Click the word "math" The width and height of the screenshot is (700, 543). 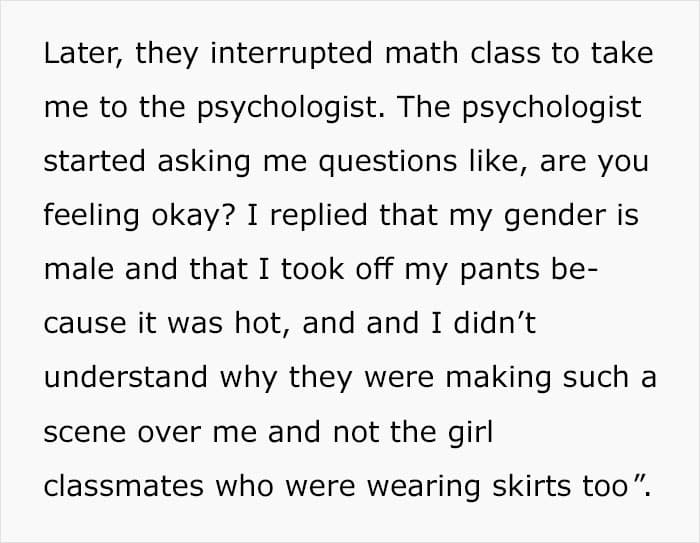421,53
